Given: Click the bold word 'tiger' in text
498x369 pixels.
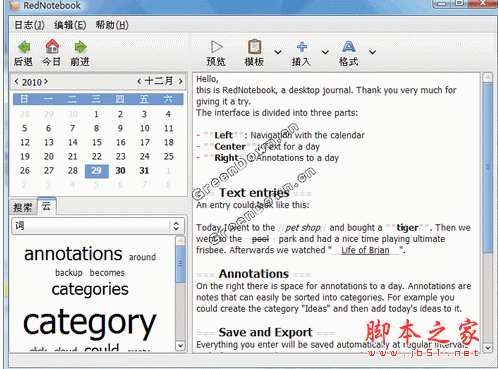Looking at the screenshot, I should pyautogui.click(x=407, y=228).
